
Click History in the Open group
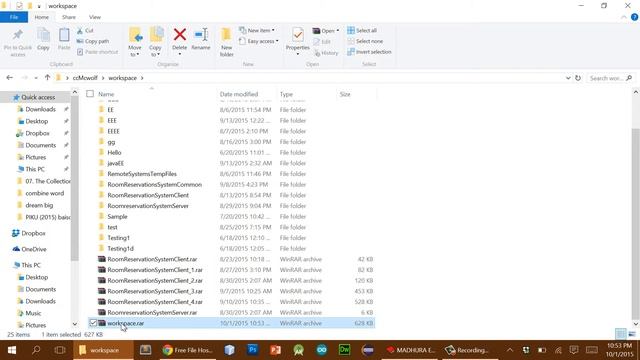click(x=326, y=53)
